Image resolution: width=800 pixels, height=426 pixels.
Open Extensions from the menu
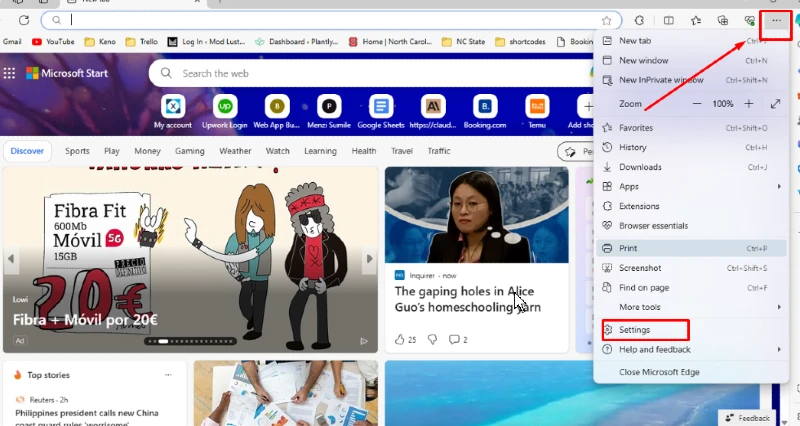click(x=691, y=206)
